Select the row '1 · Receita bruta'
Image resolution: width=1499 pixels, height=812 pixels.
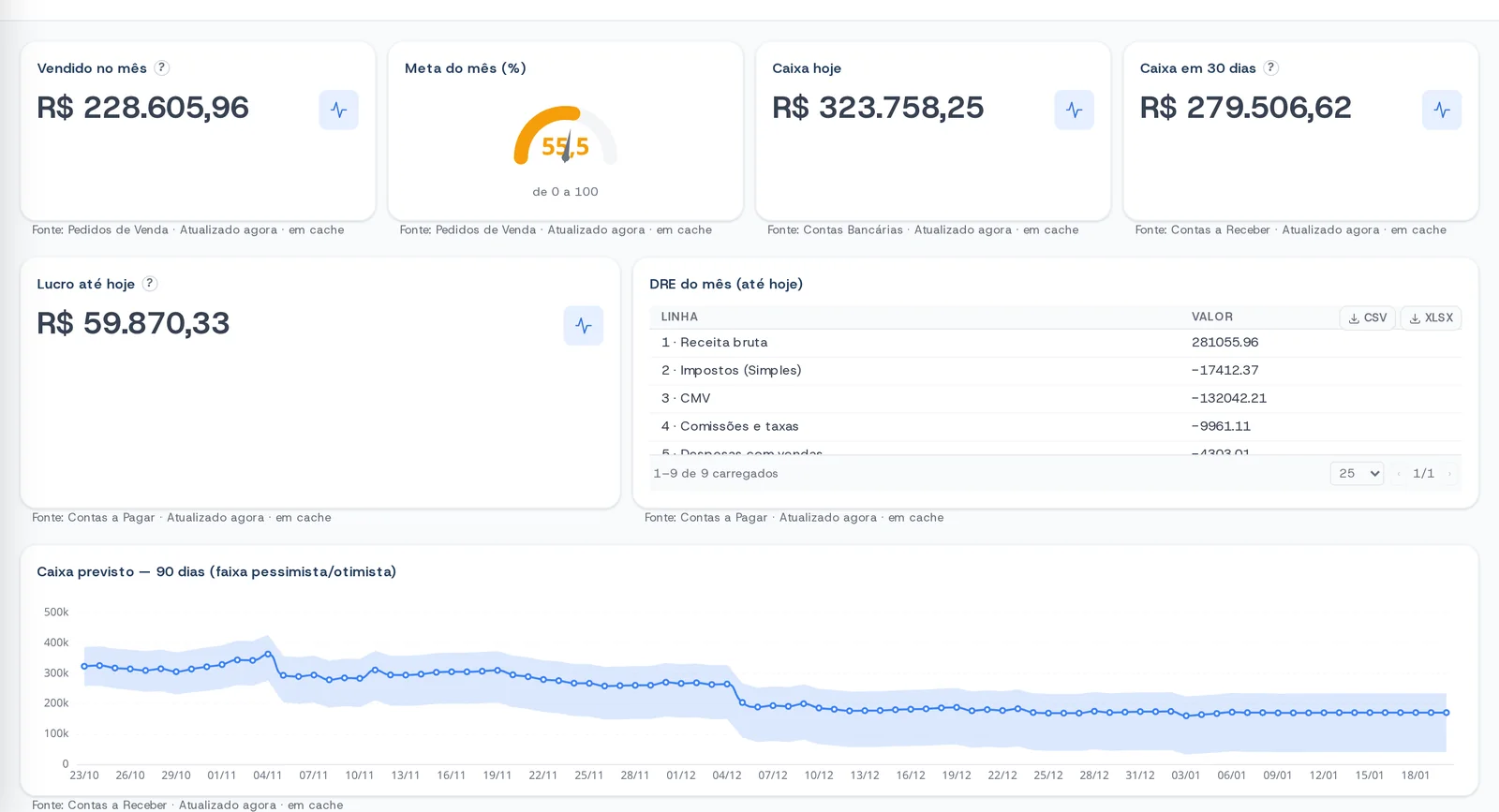pyautogui.click(x=1055, y=342)
